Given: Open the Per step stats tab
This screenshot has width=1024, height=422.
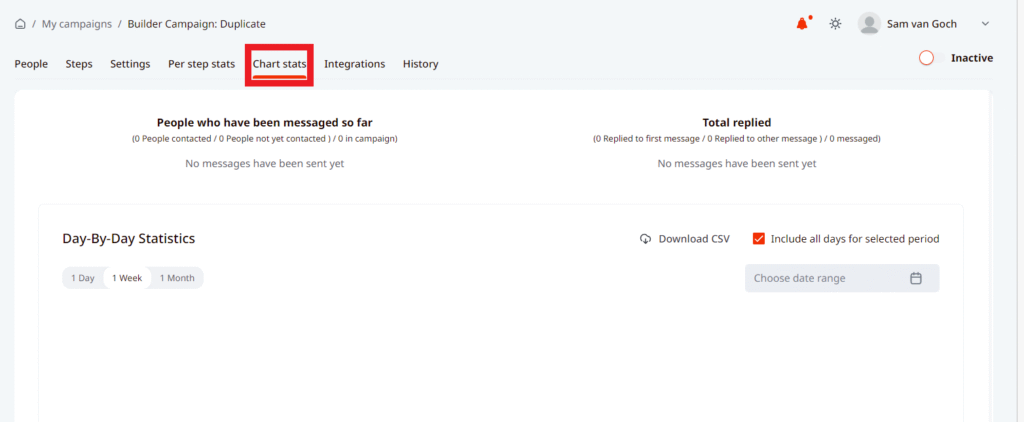Looking at the screenshot, I should pyautogui.click(x=201, y=64).
